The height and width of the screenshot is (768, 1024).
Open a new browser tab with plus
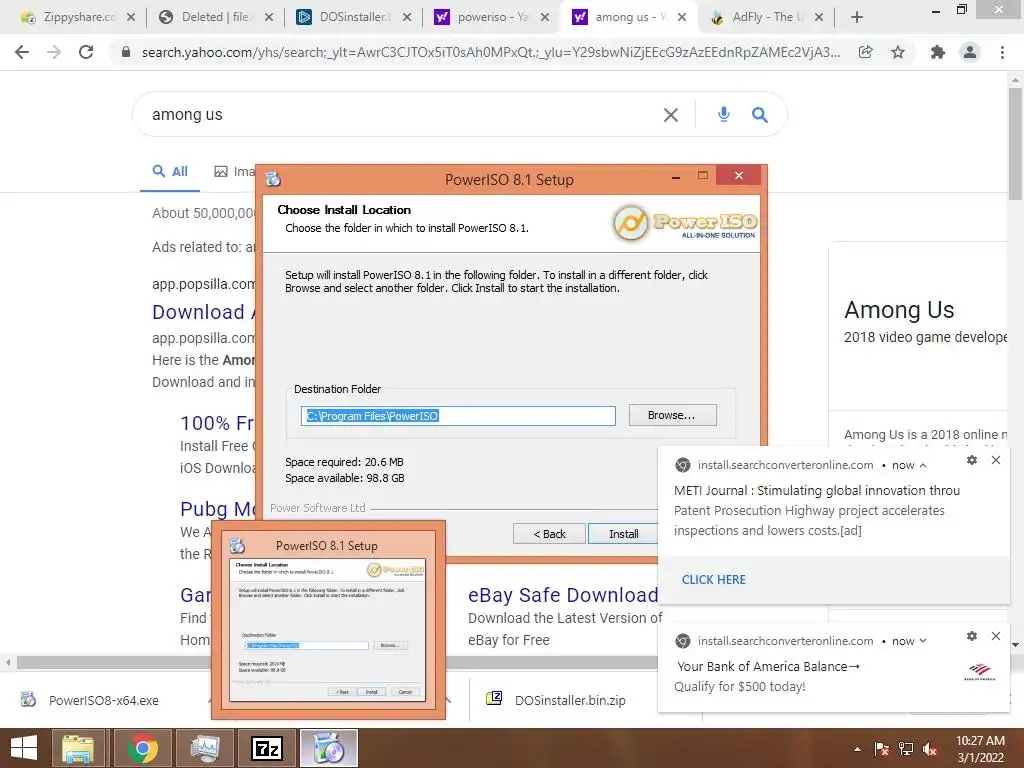857,17
